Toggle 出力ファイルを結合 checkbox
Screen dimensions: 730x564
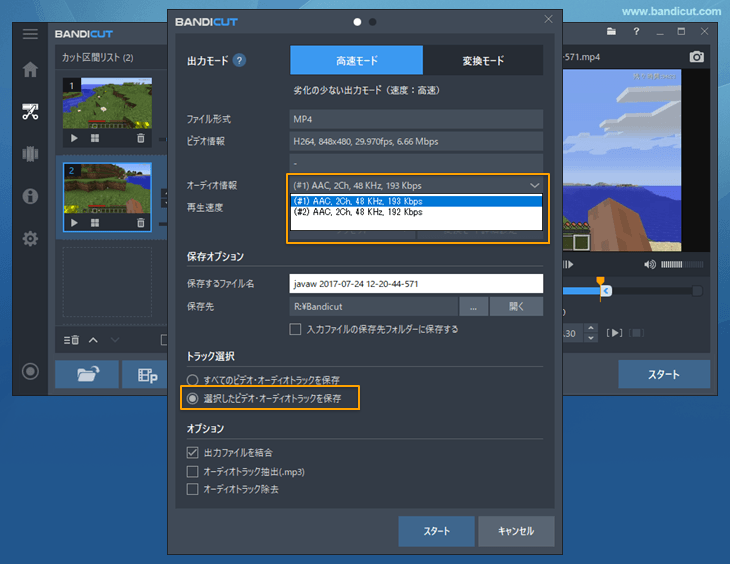coord(192,452)
